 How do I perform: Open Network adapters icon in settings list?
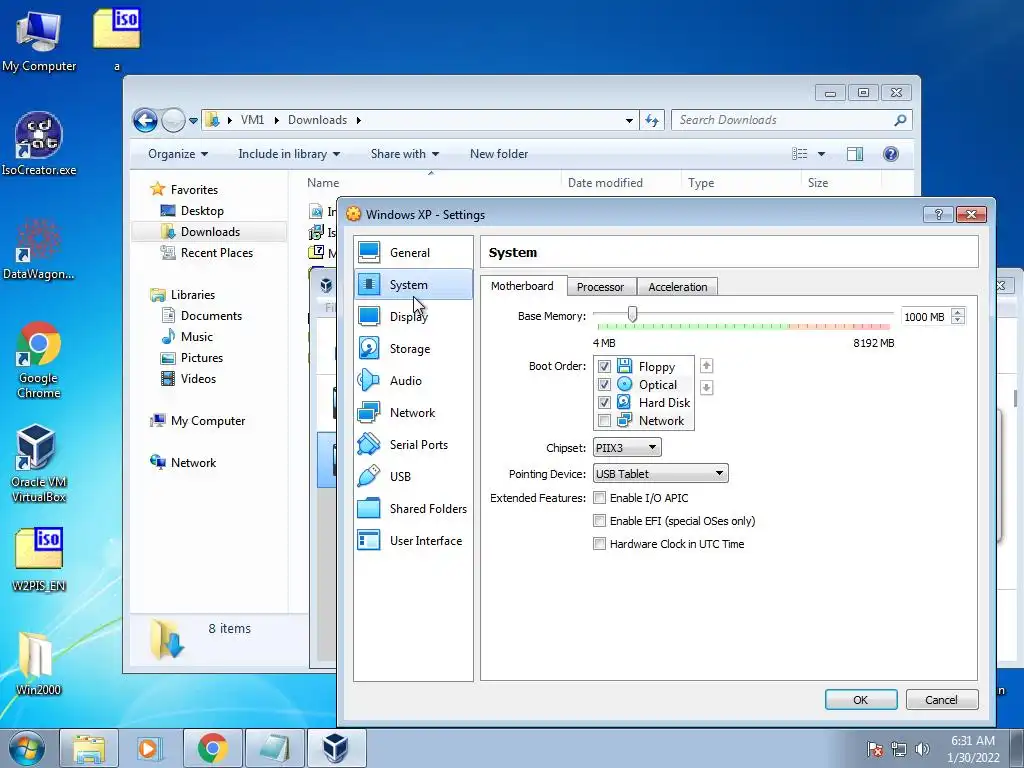click(x=369, y=413)
